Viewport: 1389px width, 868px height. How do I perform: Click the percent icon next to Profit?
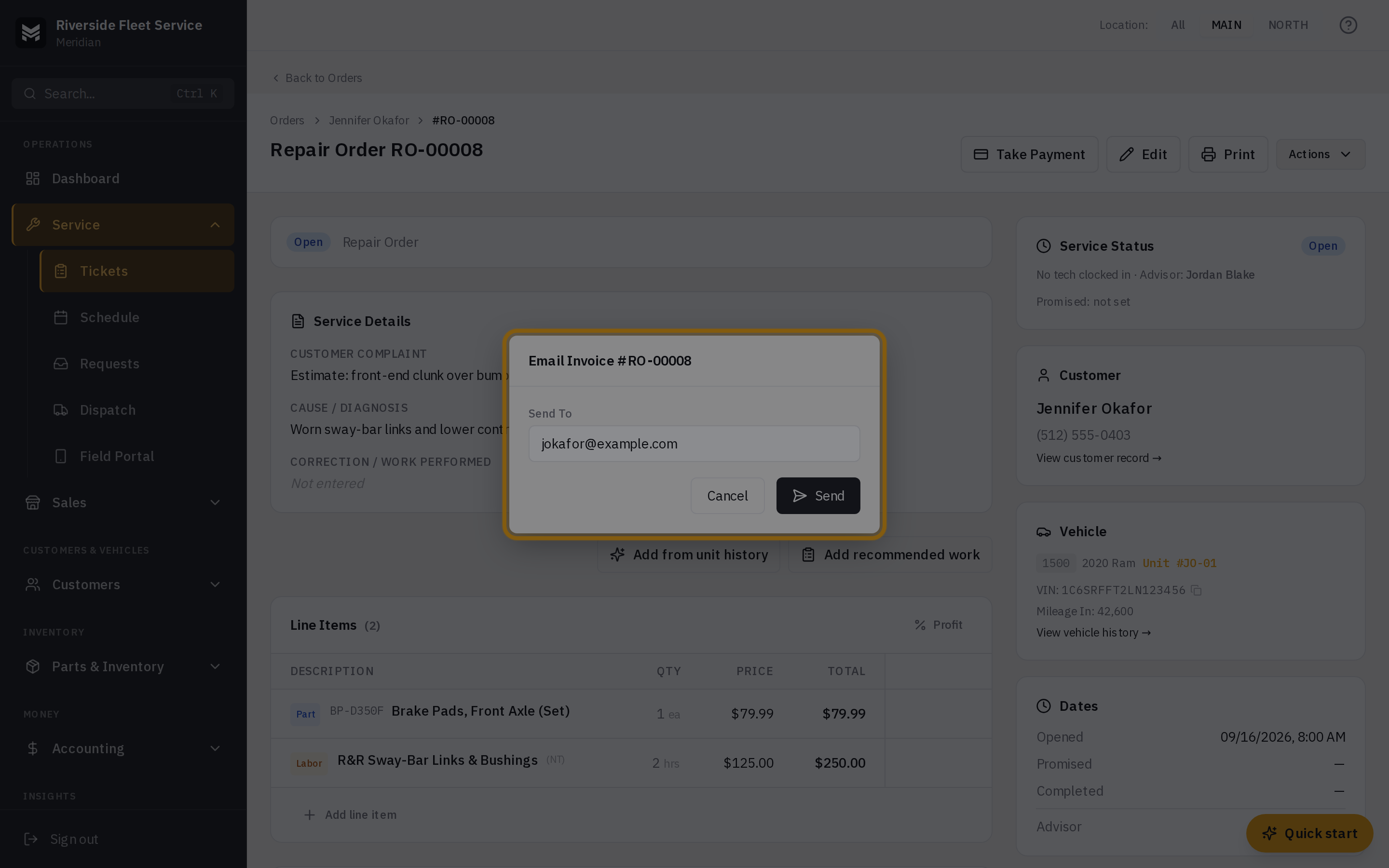tap(920, 625)
